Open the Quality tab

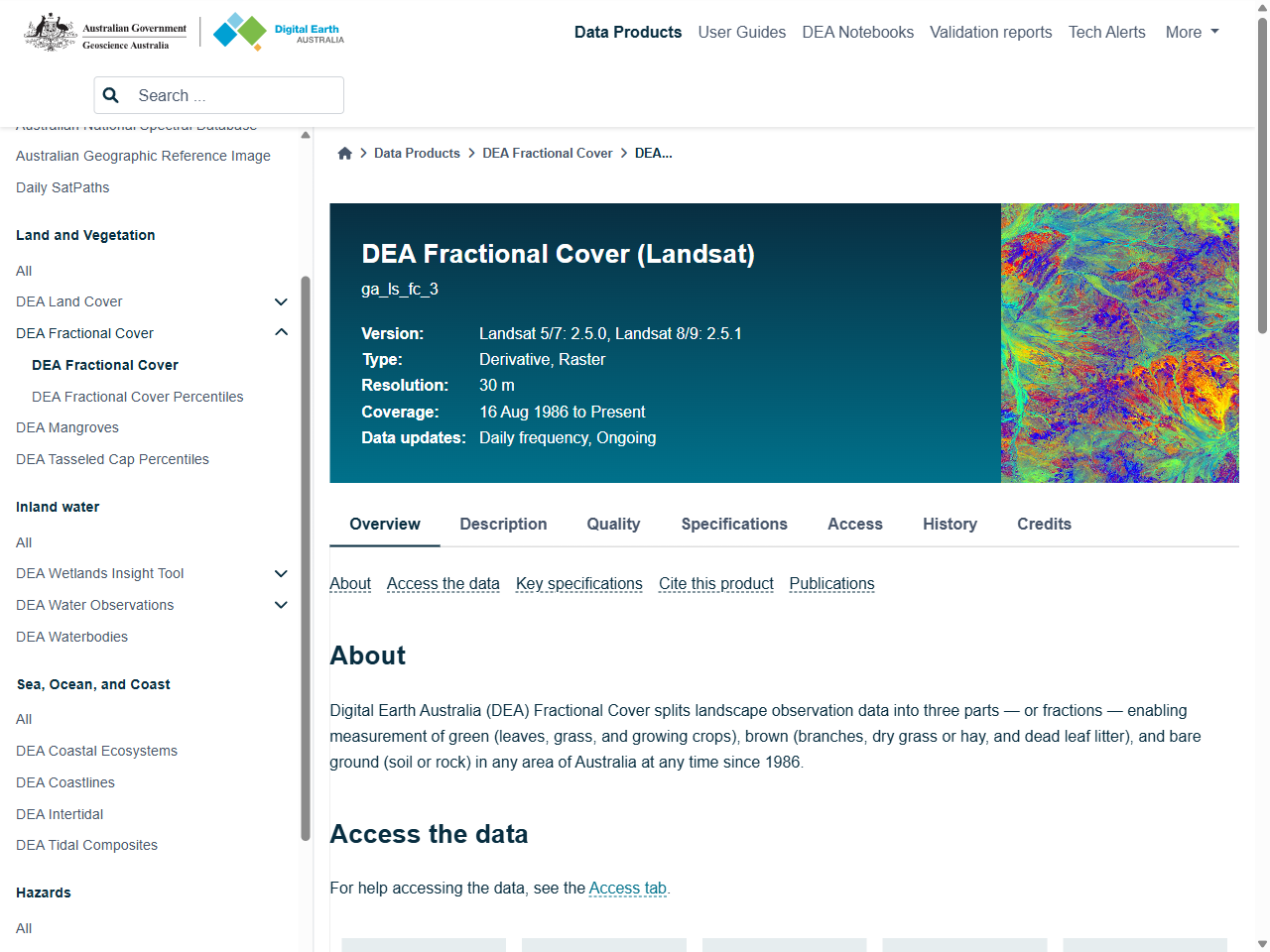click(613, 524)
